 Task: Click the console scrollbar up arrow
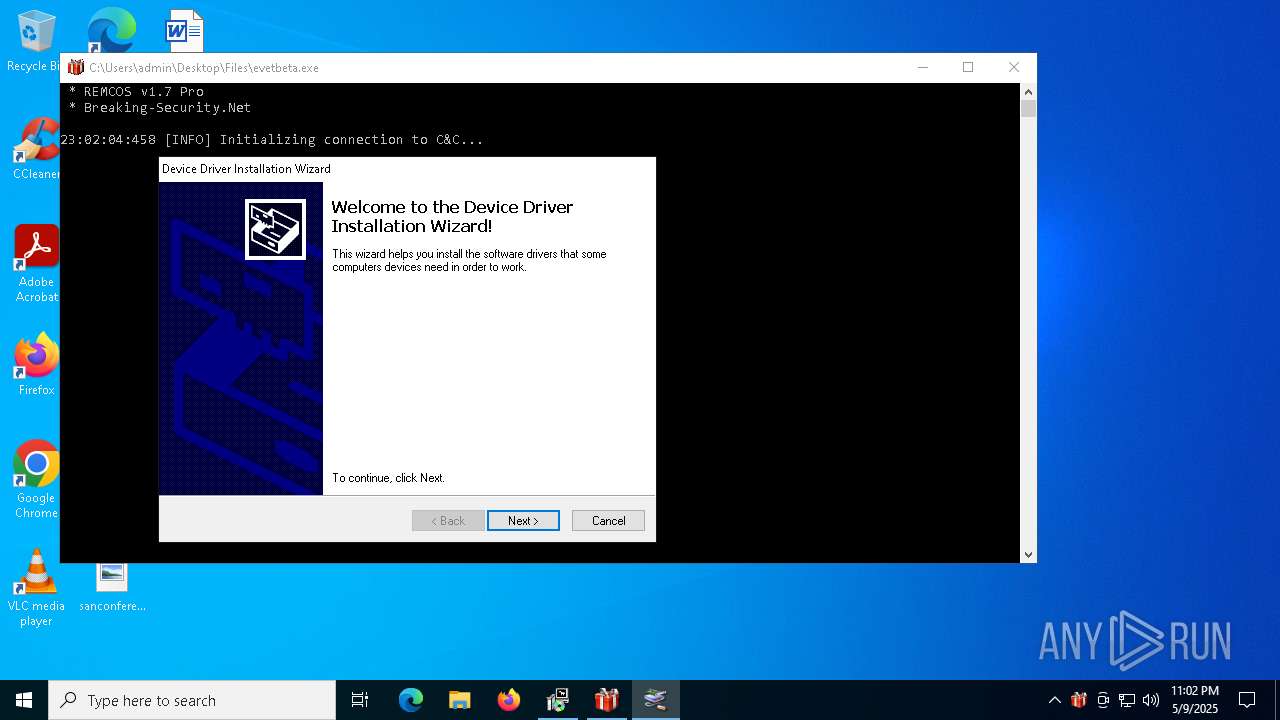(x=1028, y=92)
